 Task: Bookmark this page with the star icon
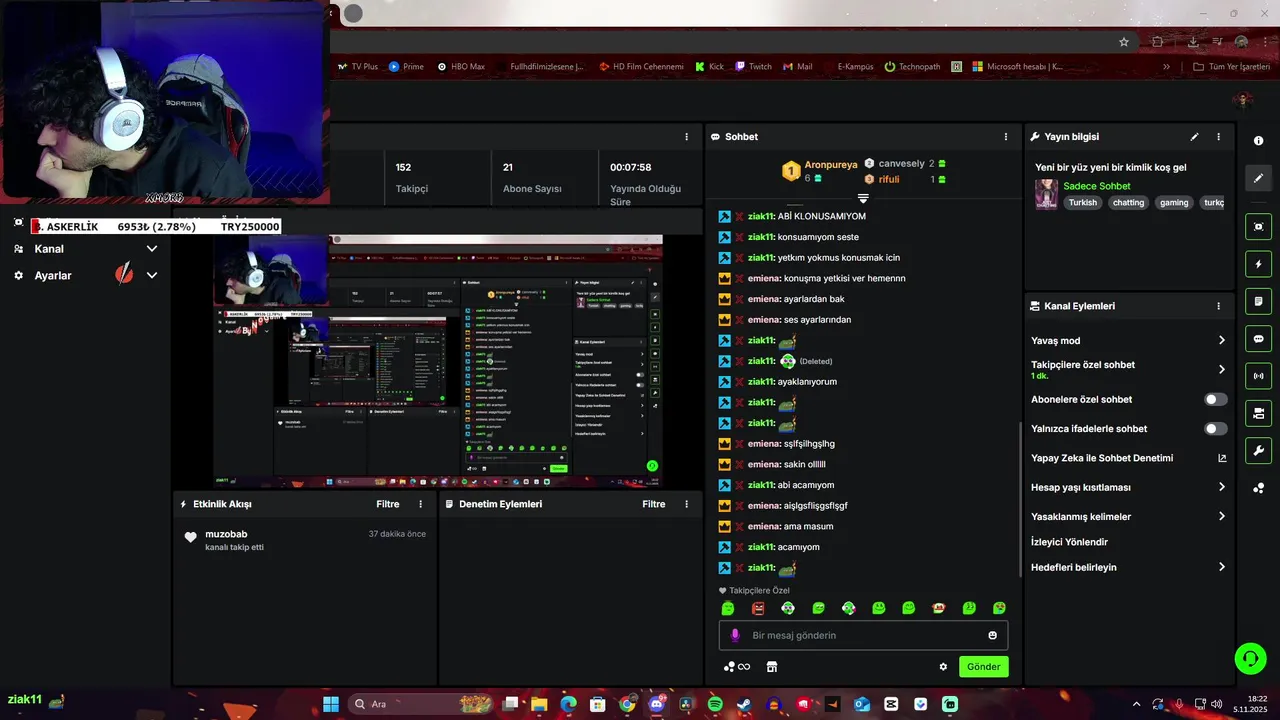tap(1124, 42)
